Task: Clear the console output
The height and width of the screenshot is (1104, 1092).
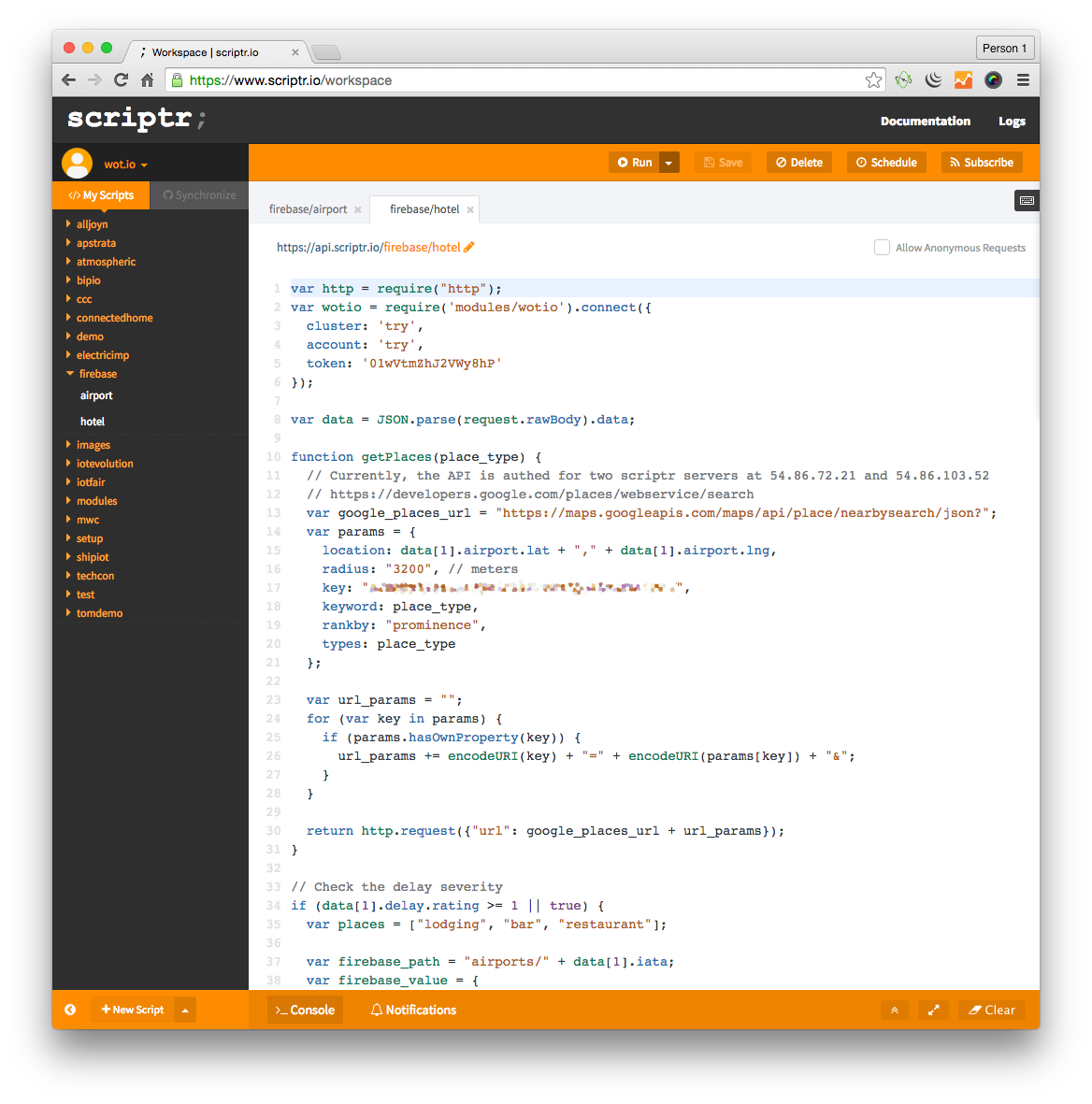Action: pyautogui.click(x=991, y=1010)
